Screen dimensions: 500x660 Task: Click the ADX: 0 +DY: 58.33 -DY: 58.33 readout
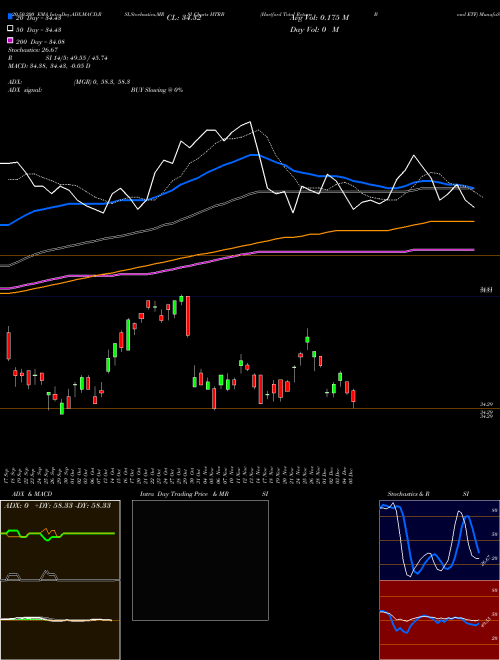[57, 505]
